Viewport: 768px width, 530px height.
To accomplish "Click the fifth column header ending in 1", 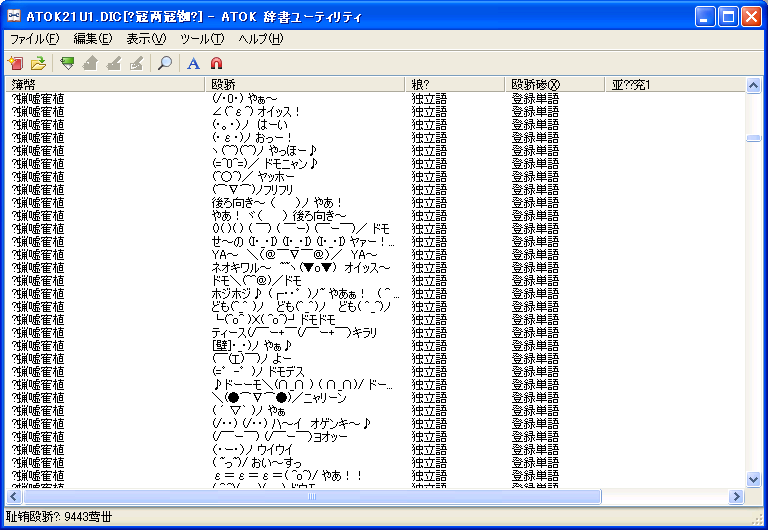I will click(675, 84).
